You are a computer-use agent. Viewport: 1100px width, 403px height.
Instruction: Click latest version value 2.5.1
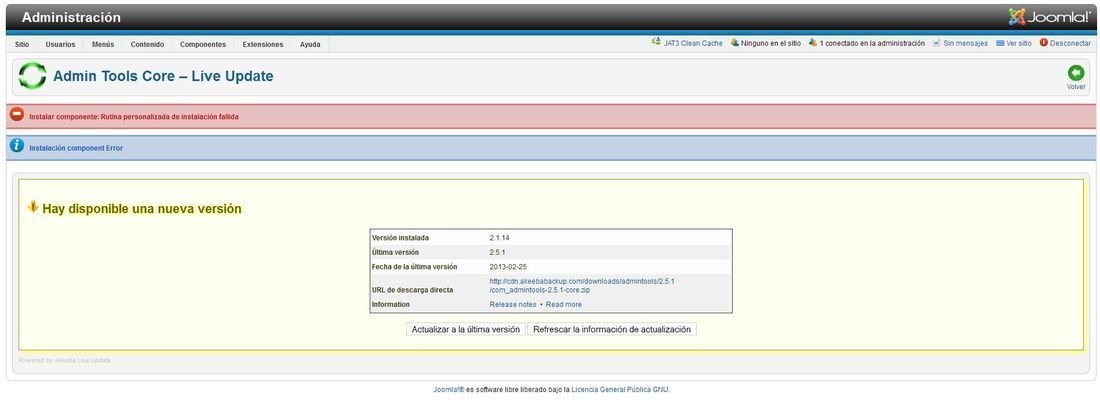497,252
